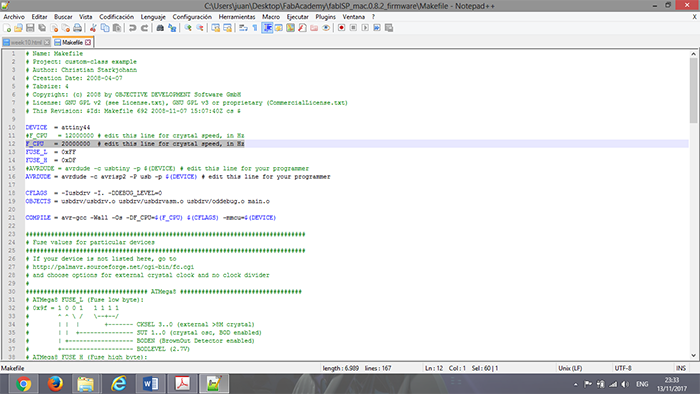Viewport: 700px width, 394px height.
Task: Play back the recorded macro
Action: tap(365, 28)
